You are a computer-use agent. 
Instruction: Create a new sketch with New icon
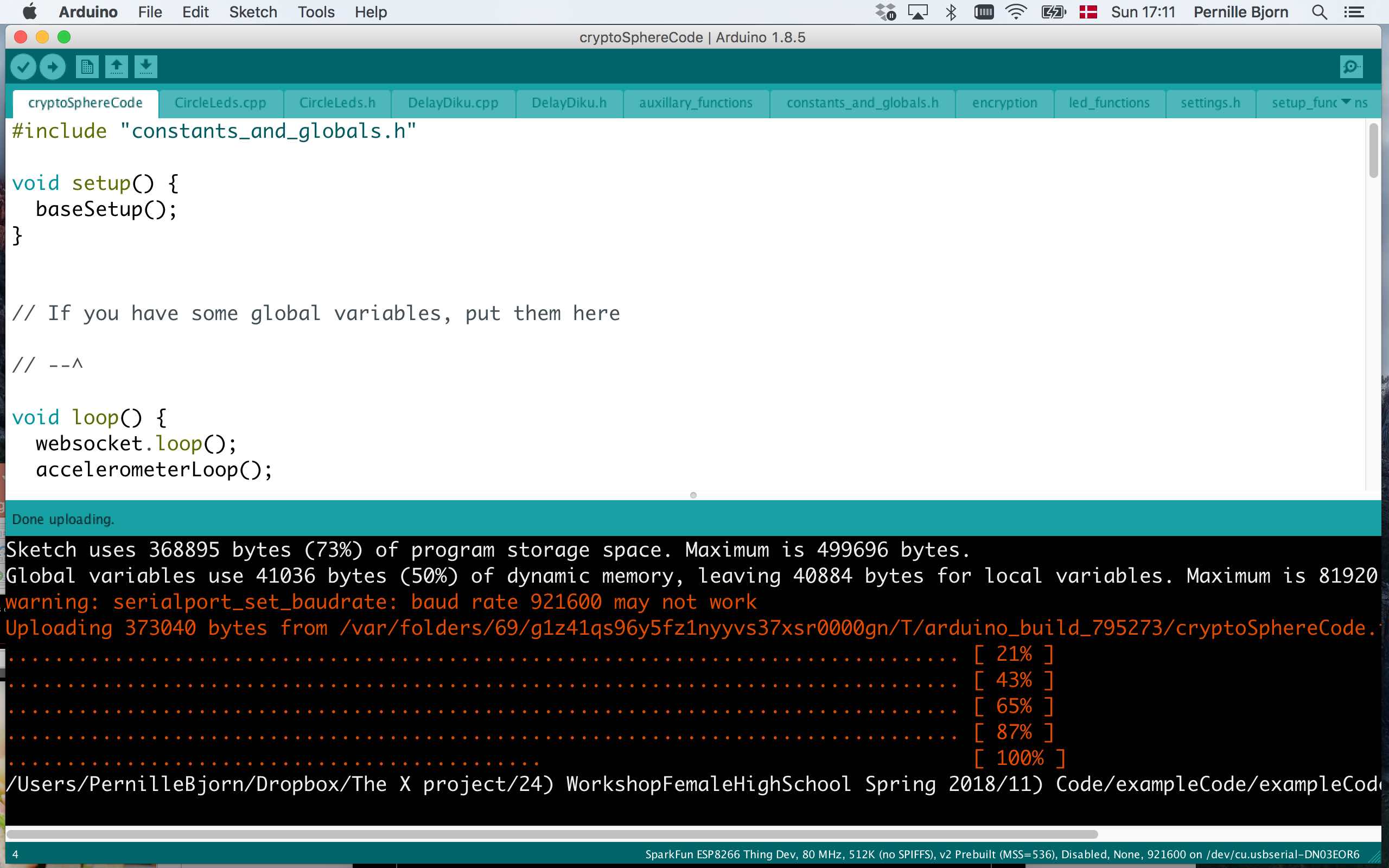87,67
